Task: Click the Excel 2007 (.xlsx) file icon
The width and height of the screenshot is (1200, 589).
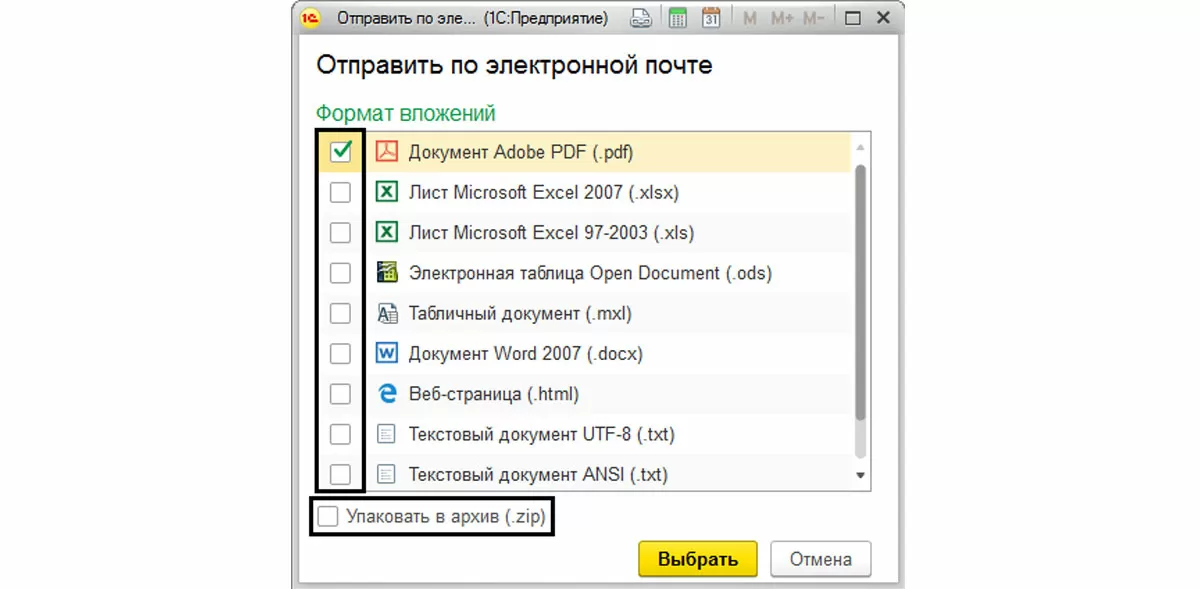Action: 387,192
